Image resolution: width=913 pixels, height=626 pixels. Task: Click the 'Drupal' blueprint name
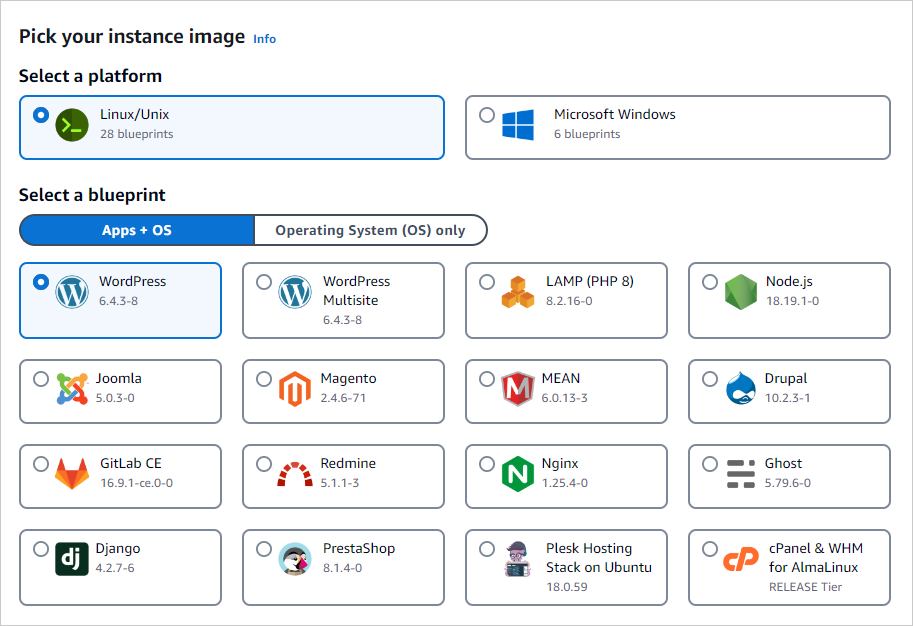[x=785, y=379]
